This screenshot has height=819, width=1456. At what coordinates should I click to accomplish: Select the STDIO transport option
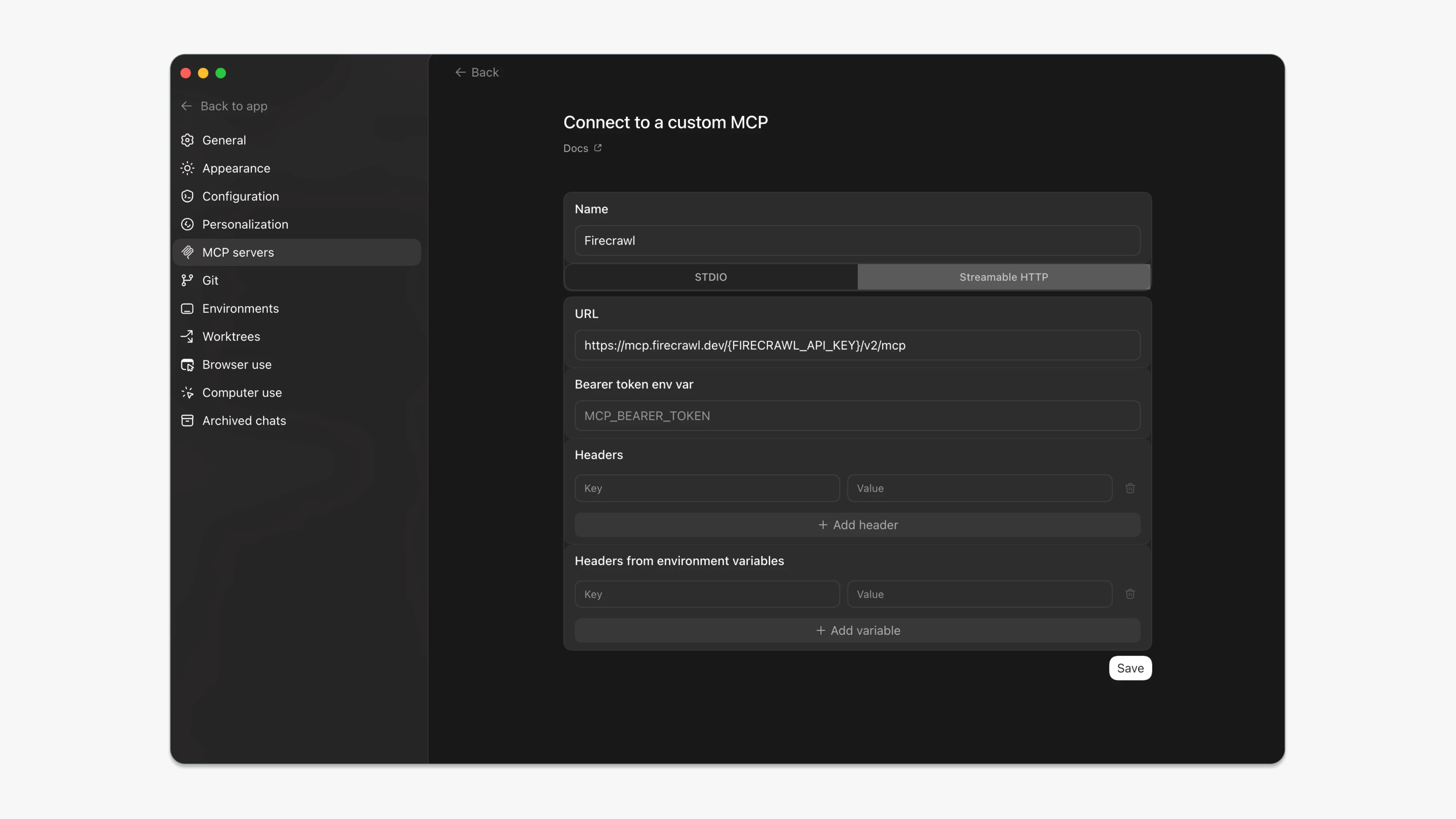[711, 277]
